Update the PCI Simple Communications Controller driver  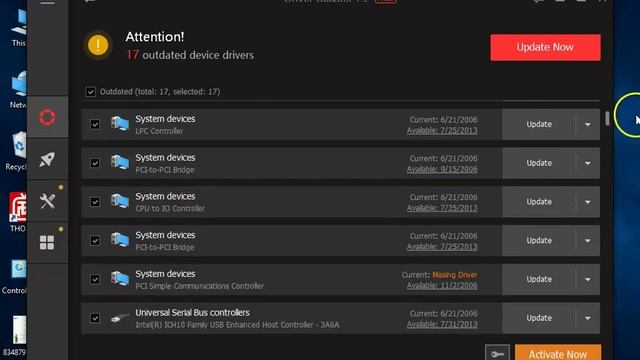click(x=539, y=279)
